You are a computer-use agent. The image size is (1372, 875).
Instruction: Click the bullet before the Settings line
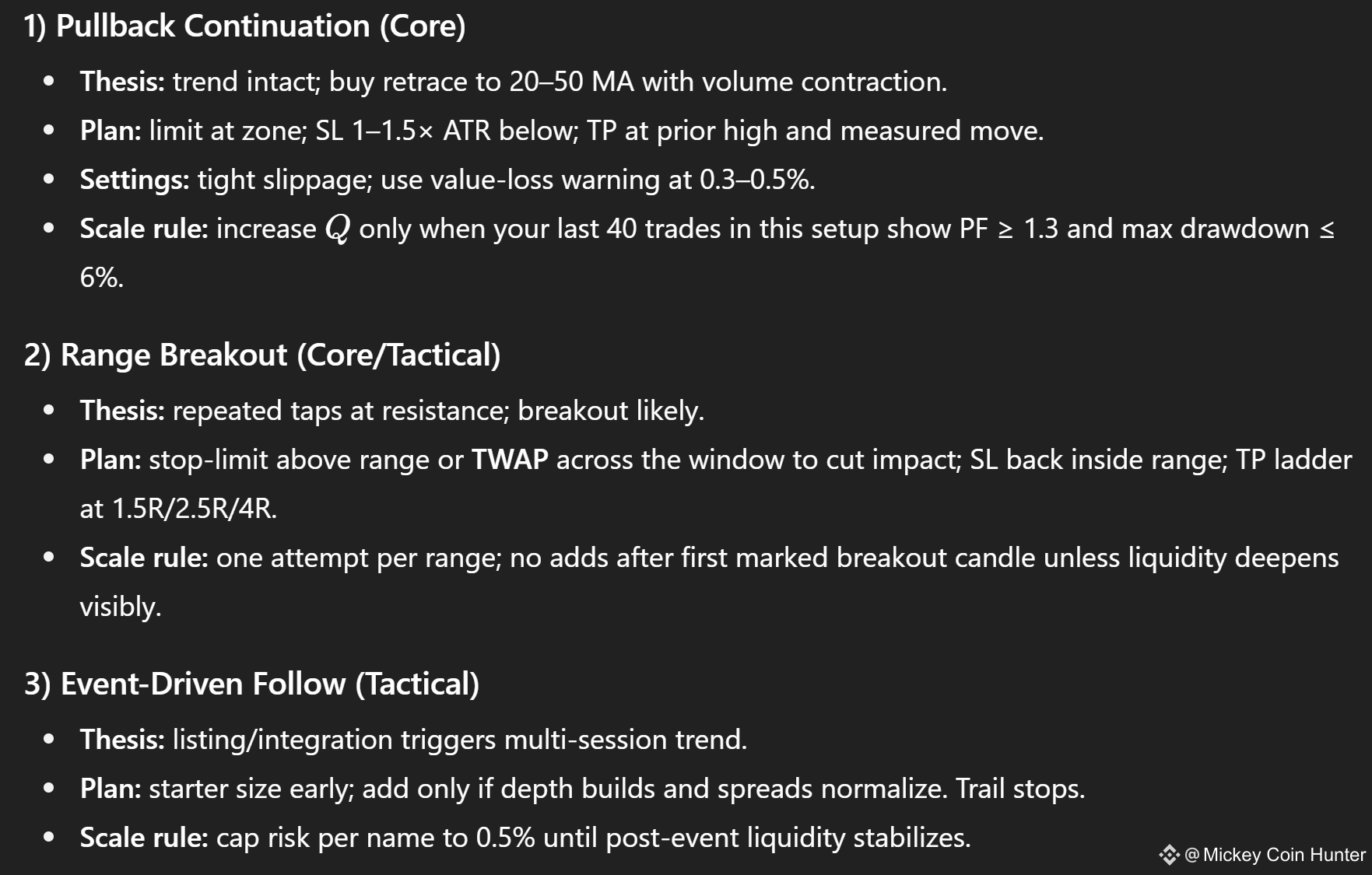click(49, 180)
